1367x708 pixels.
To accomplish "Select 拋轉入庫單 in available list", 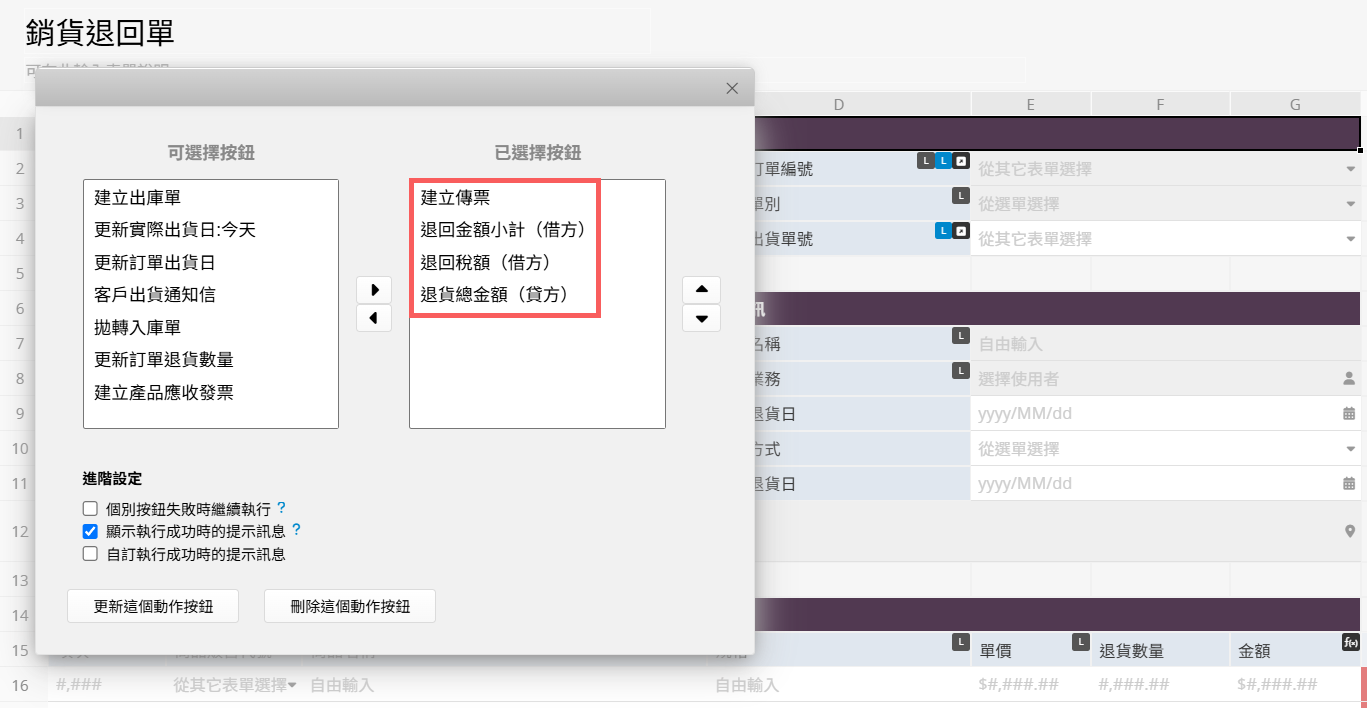I will pos(211,328).
